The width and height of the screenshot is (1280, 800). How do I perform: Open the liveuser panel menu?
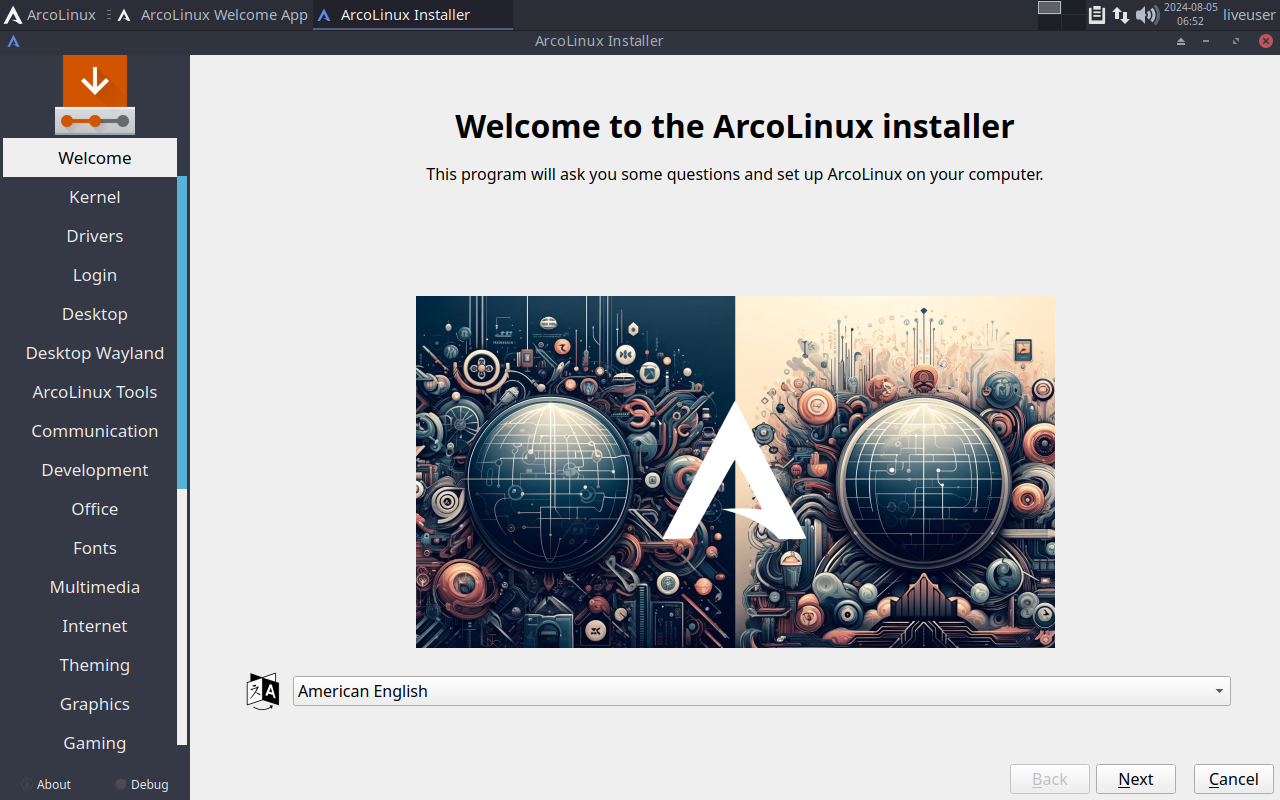(x=1248, y=15)
